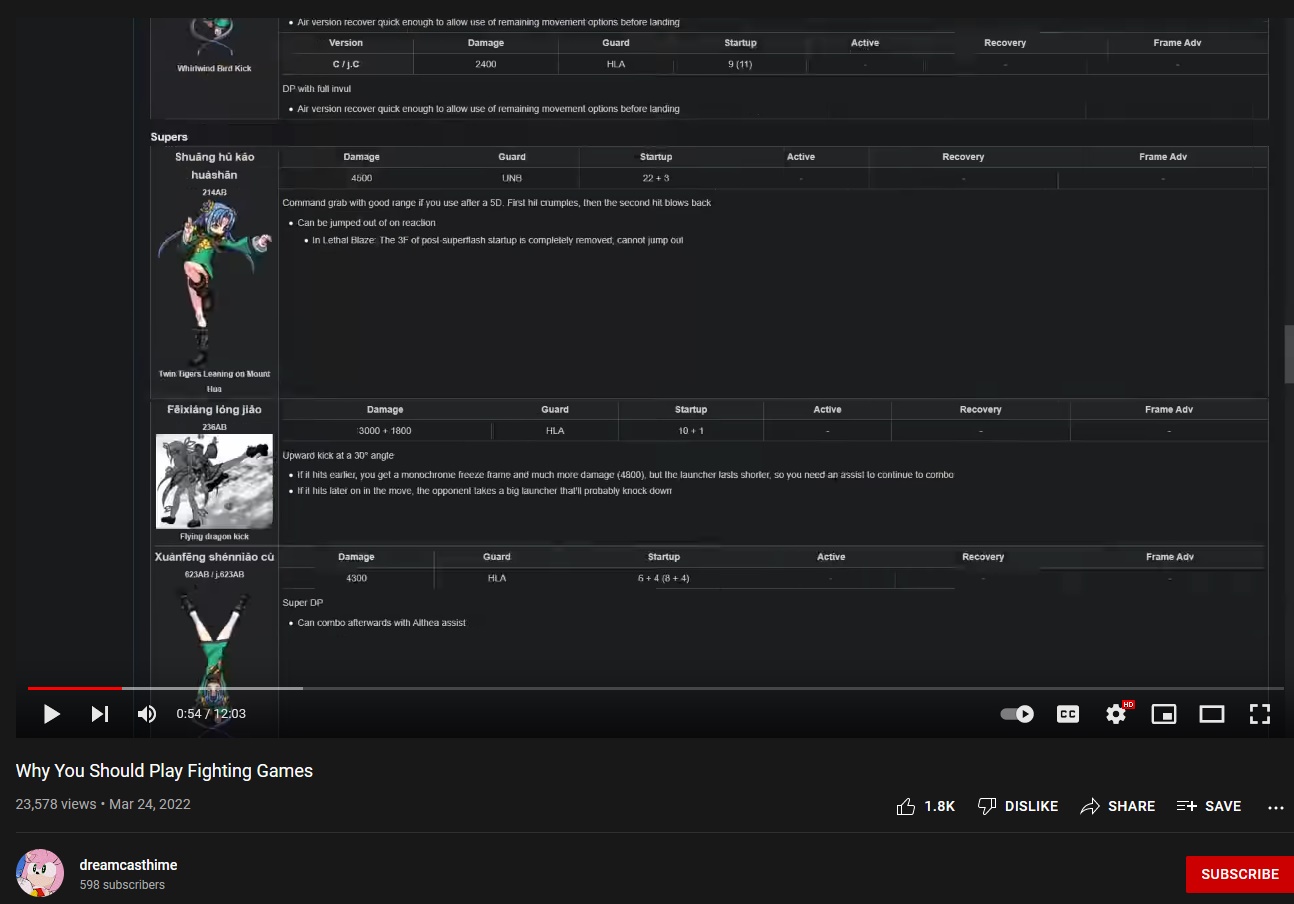Open dreamcasthime channel avatar
The height and width of the screenshot is (904, 1294).
[40, 873]
